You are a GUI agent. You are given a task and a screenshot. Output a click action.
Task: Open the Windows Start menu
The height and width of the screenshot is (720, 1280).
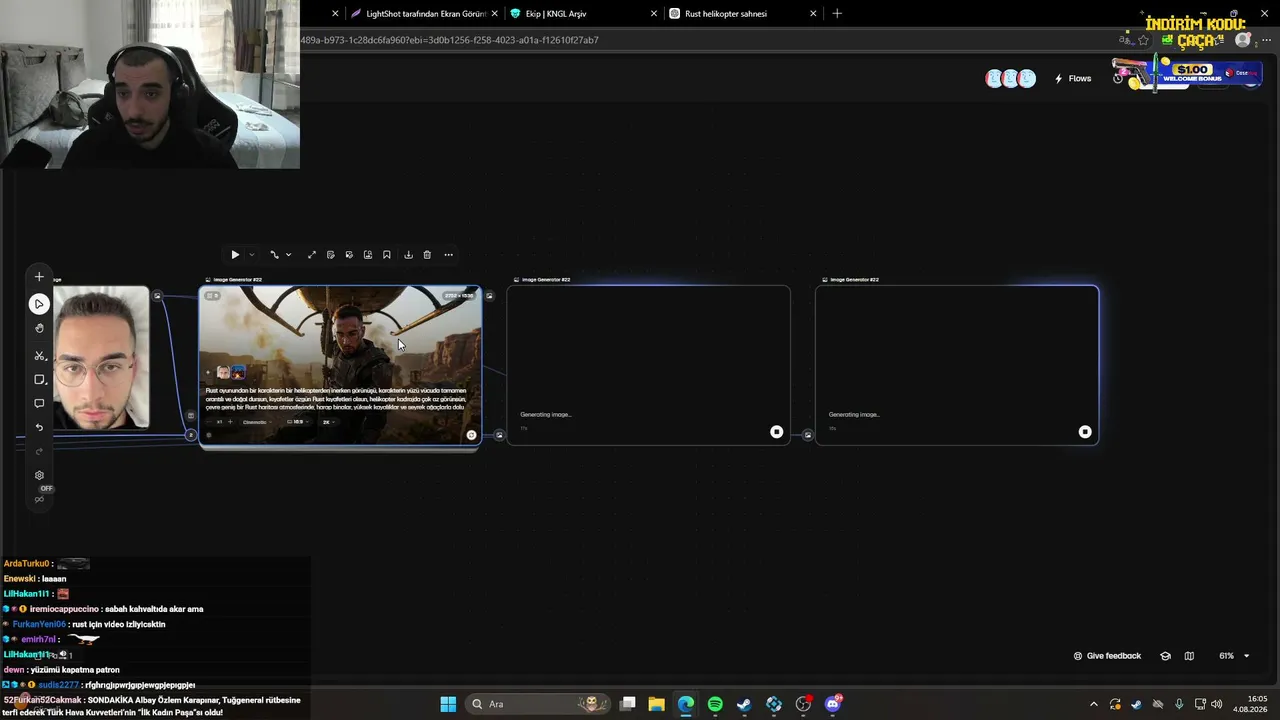point(448,704)
